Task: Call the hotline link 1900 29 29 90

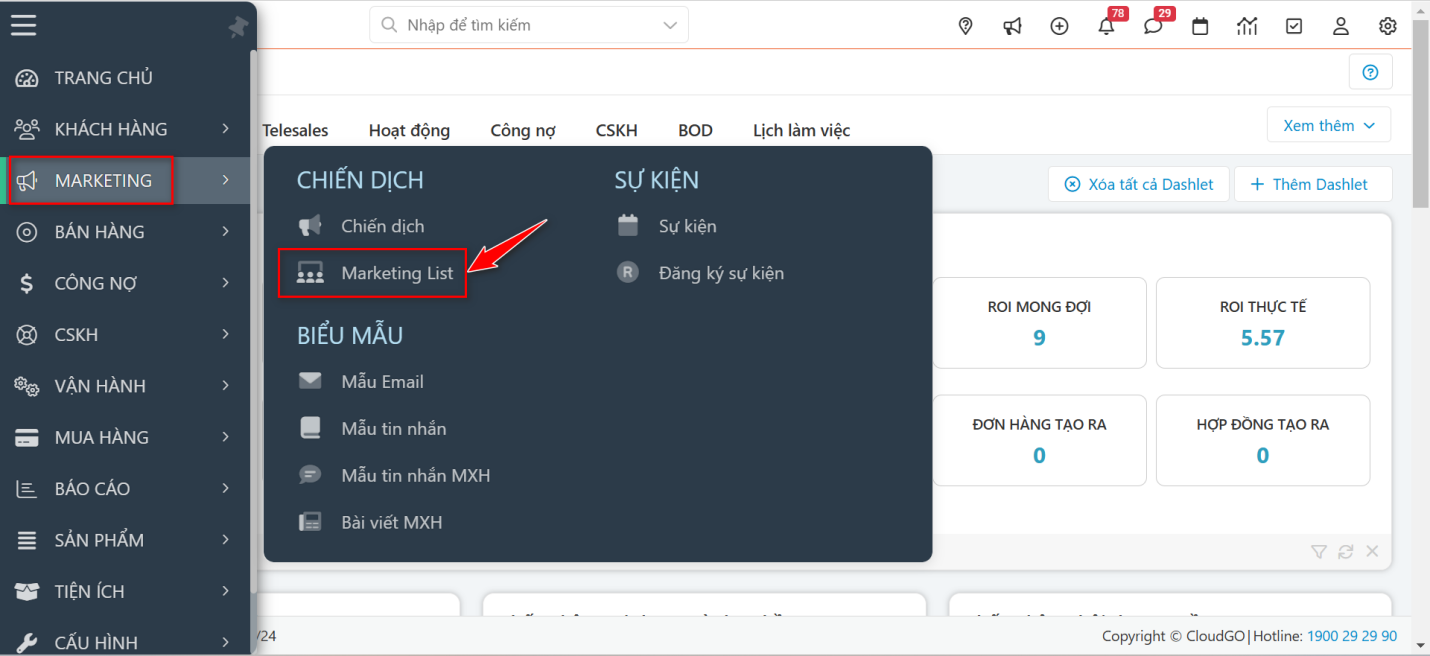Action: click(1352, 636)
